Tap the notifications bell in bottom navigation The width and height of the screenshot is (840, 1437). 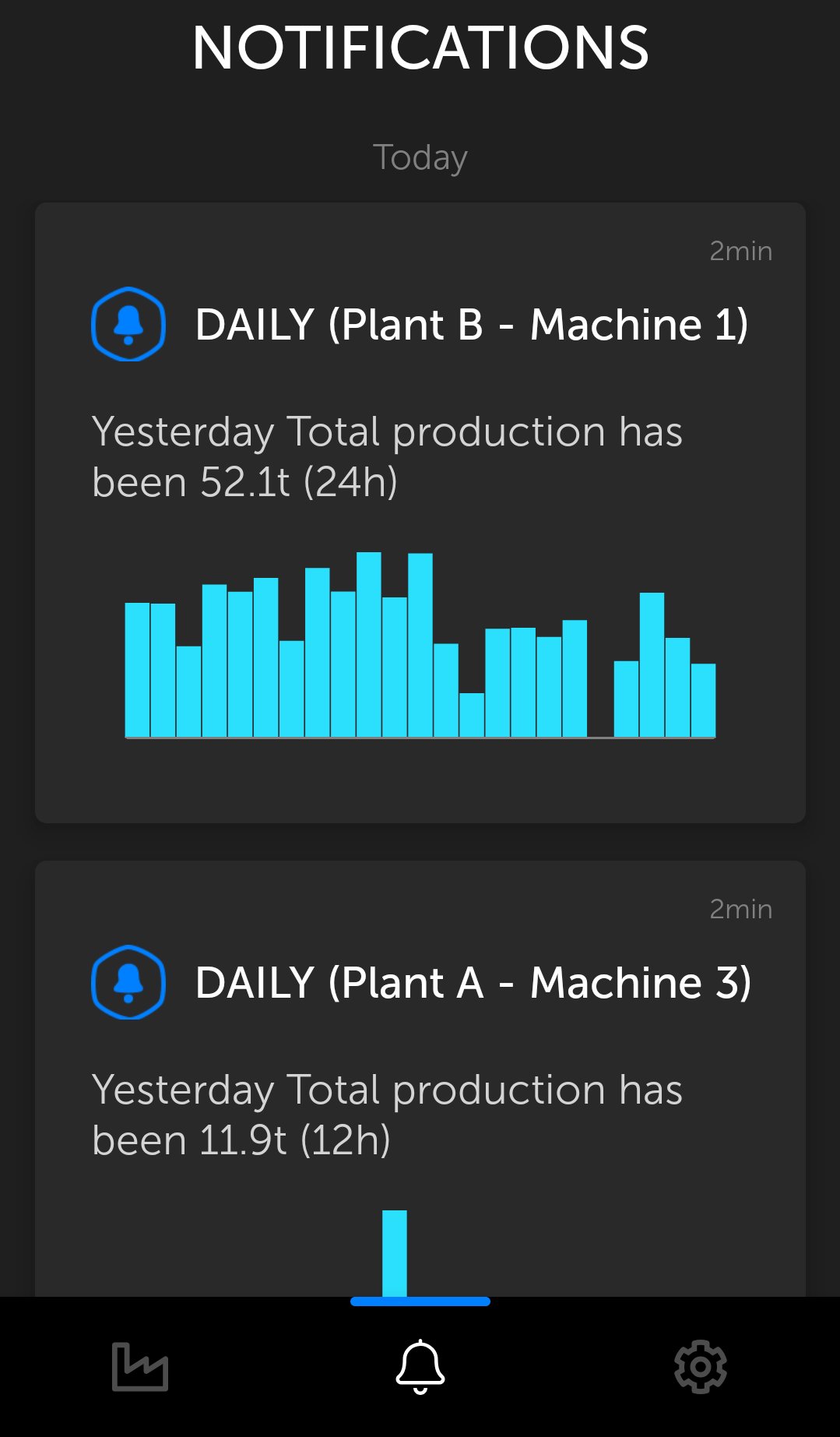point(420,1366)
